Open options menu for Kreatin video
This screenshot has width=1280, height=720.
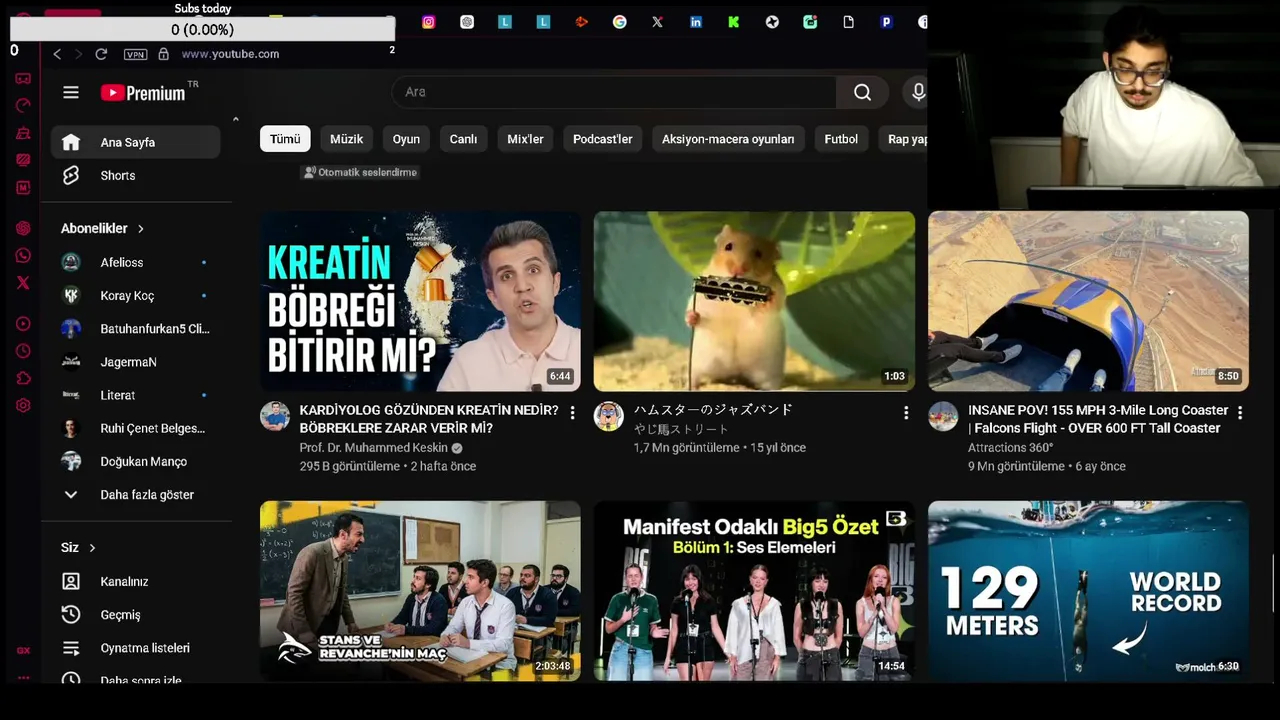coord(572,412)
